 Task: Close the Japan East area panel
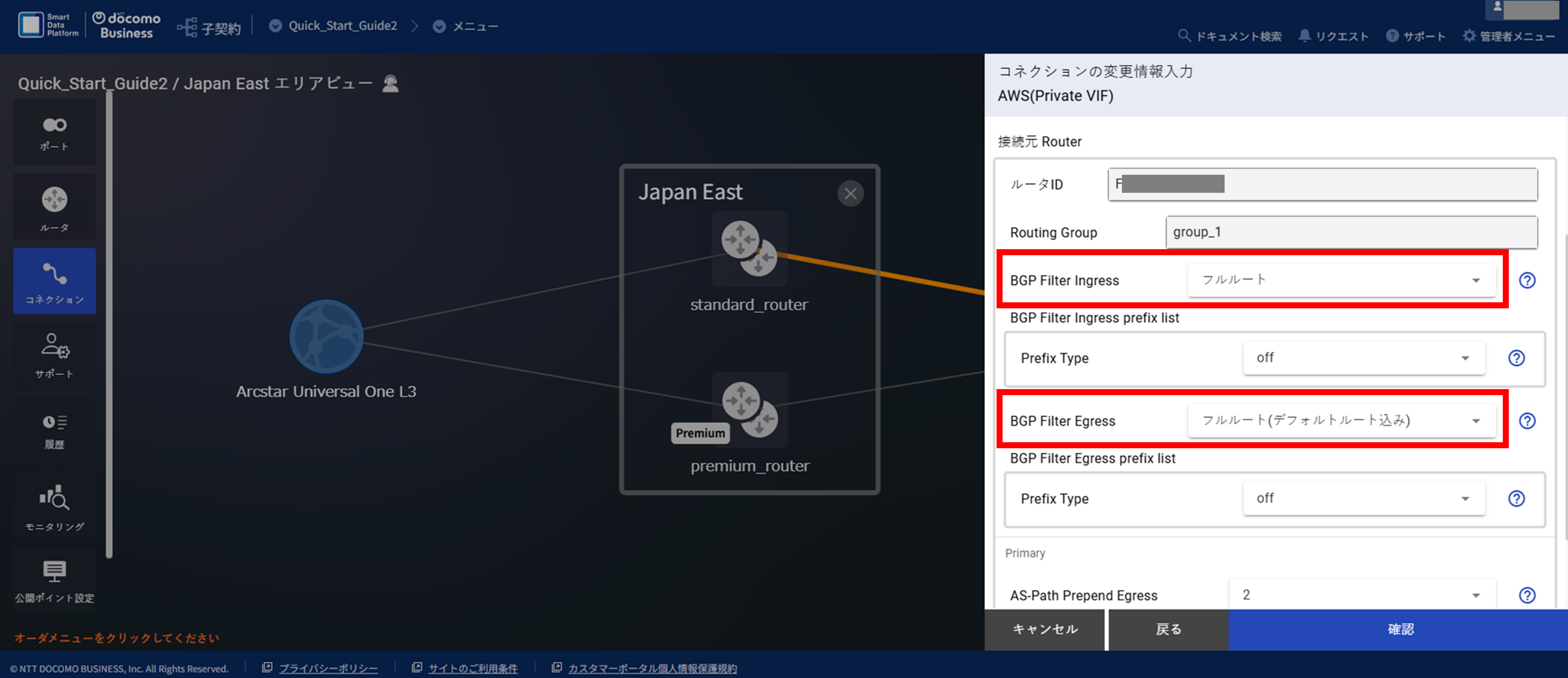tap(851, 193)
